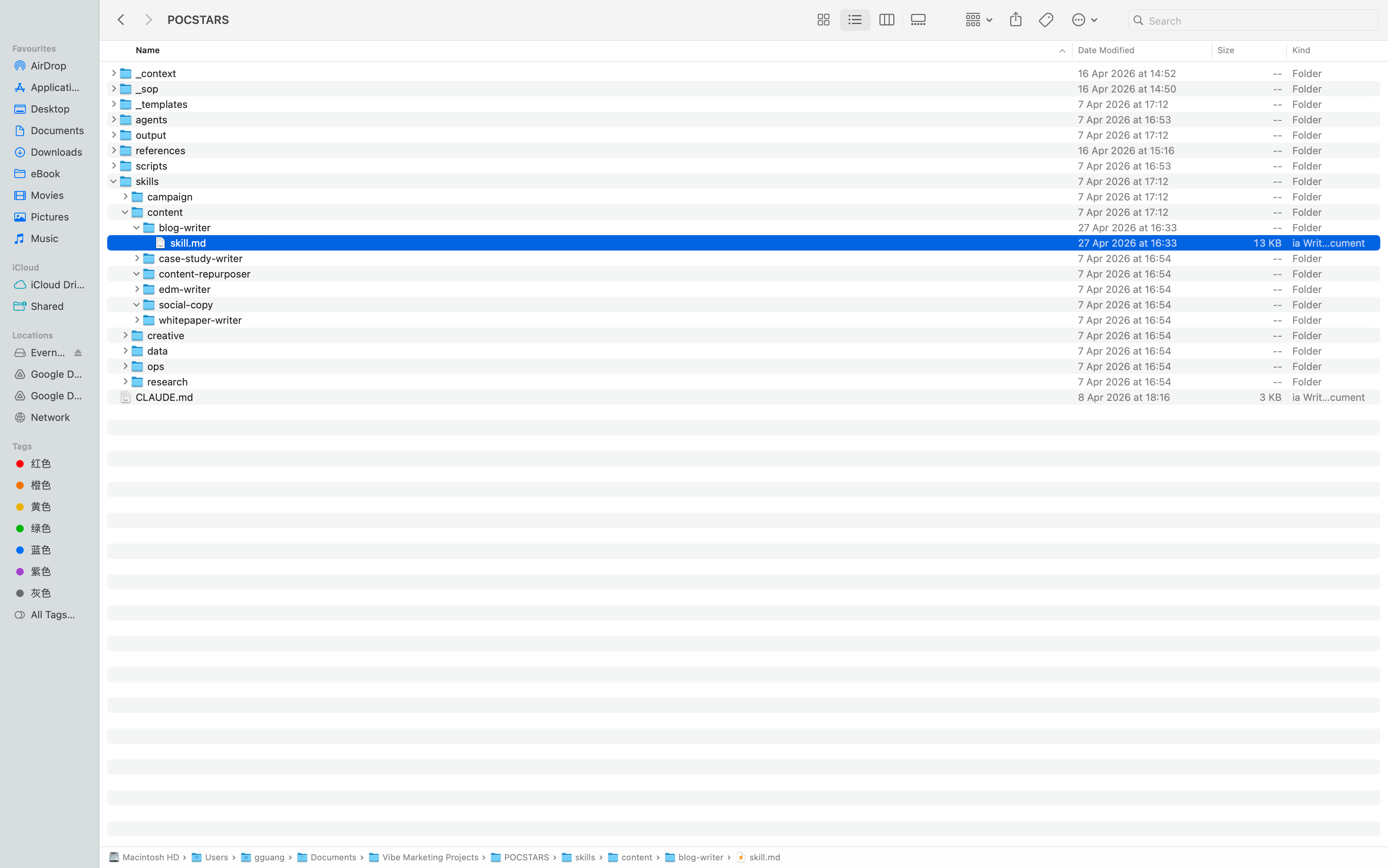Click the Share toolbar icon

(x=1015, y=20)
